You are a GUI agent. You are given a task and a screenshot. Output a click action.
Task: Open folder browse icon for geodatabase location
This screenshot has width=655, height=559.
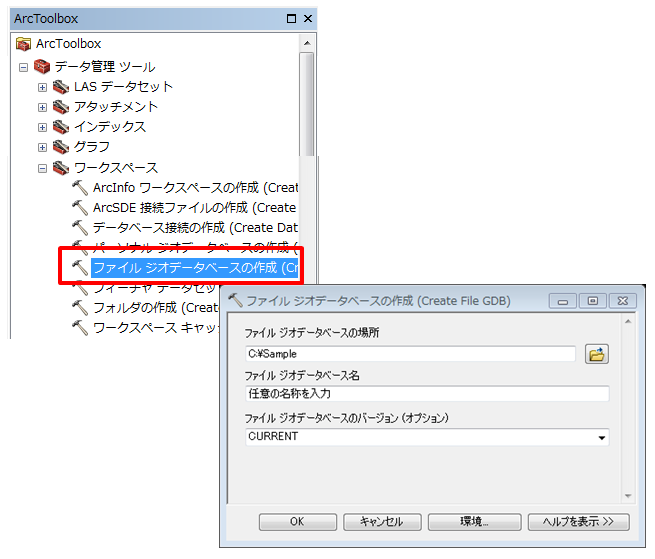click(597, 354)
